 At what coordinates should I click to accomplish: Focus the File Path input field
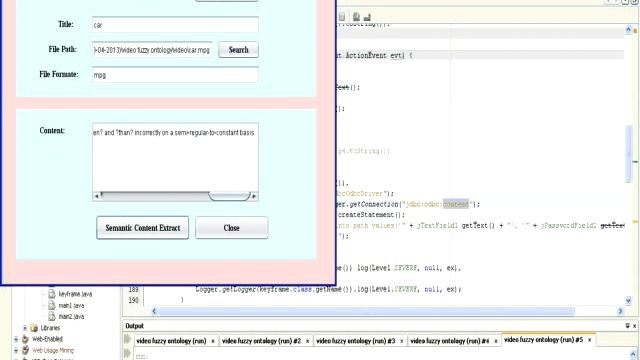152,50
